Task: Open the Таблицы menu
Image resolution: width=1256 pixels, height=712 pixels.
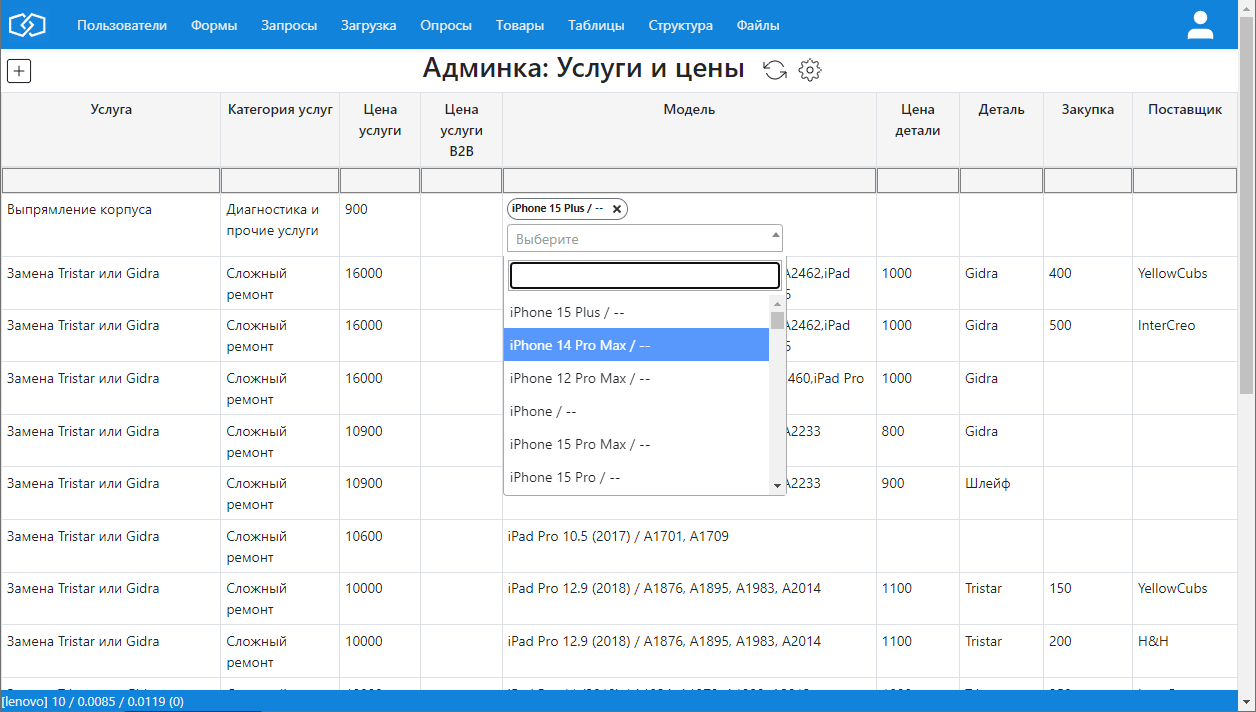Action: coord(596,25)
